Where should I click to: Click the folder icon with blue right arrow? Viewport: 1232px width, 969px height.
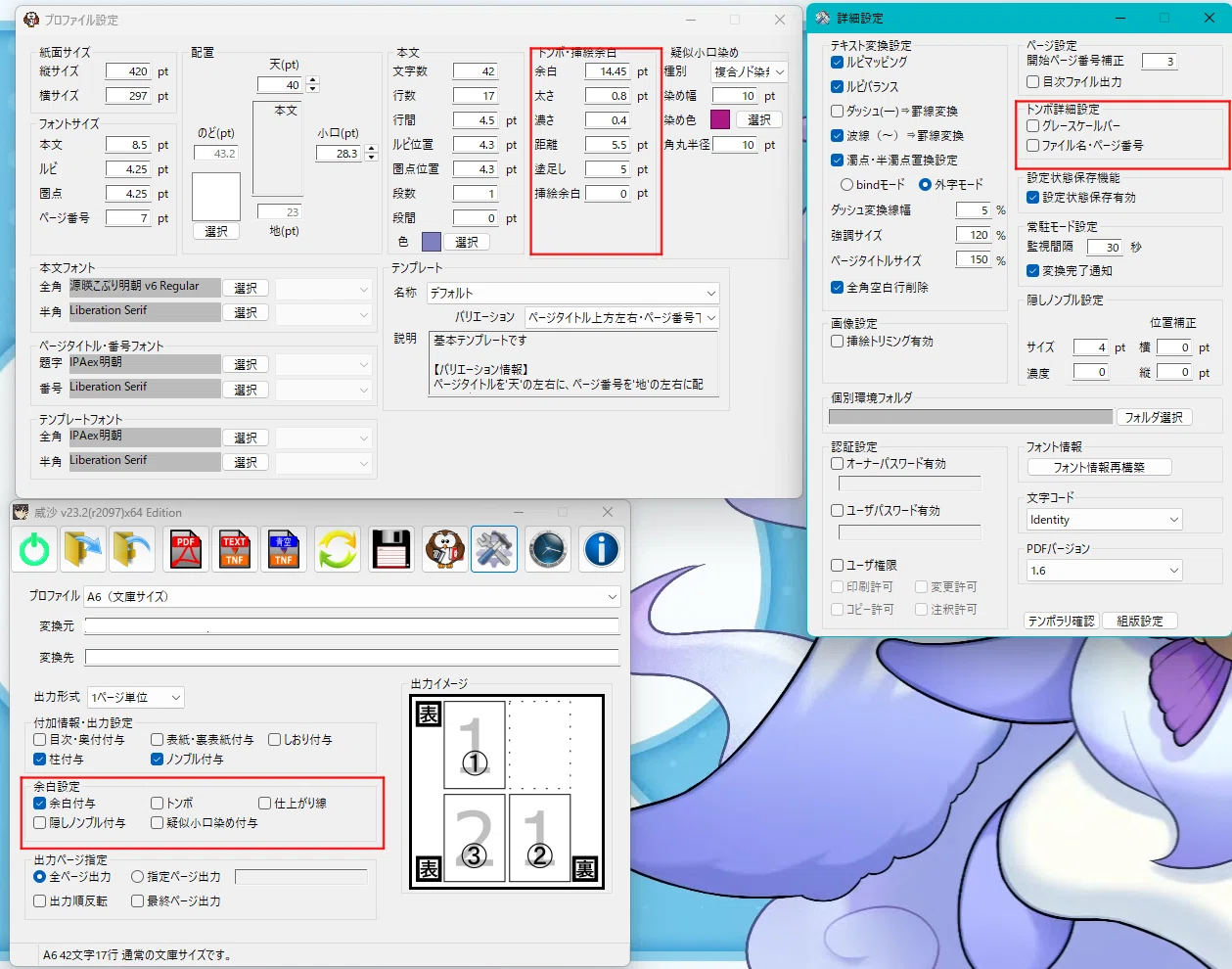tap(83, 549)
